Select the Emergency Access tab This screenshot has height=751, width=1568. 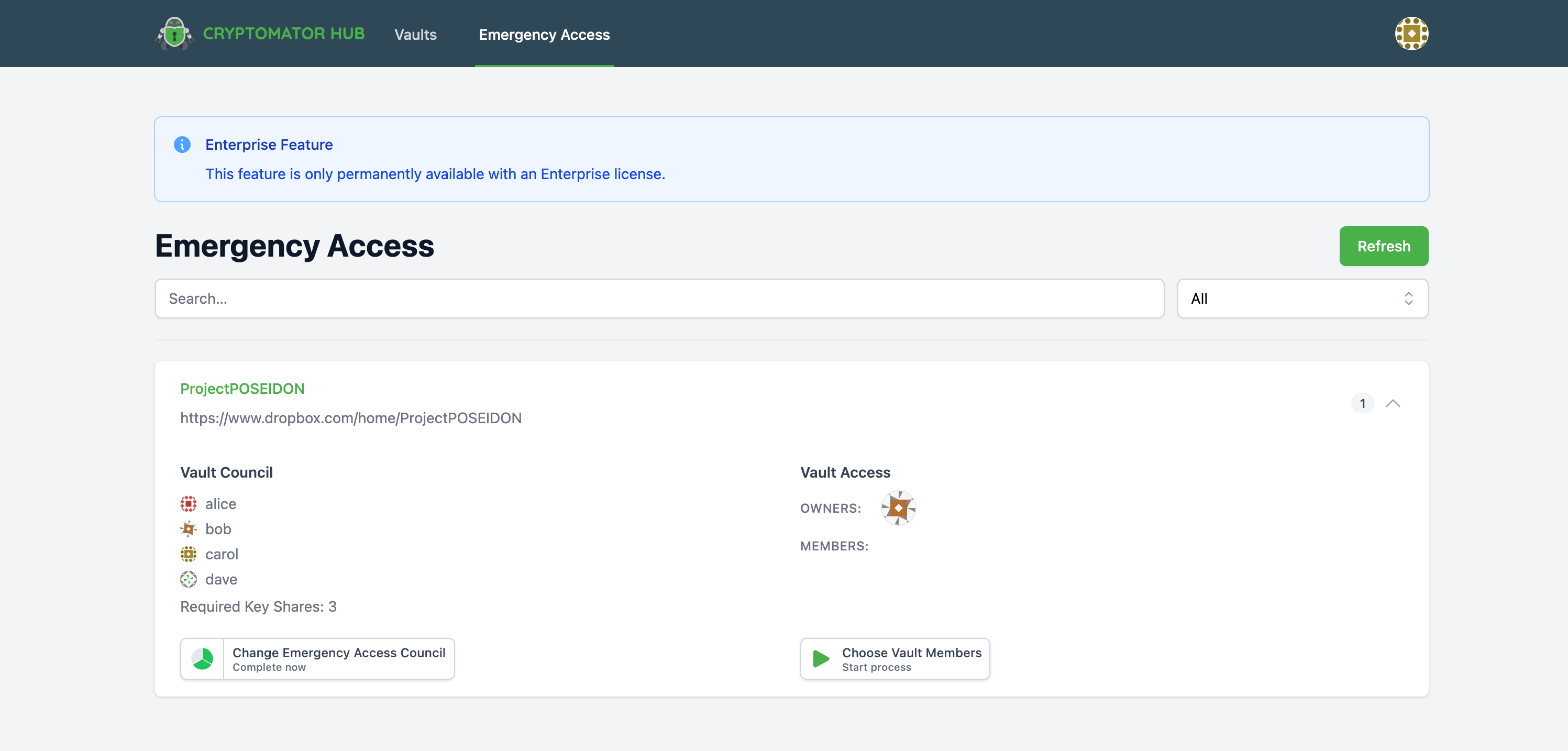[x=544, y=35]
